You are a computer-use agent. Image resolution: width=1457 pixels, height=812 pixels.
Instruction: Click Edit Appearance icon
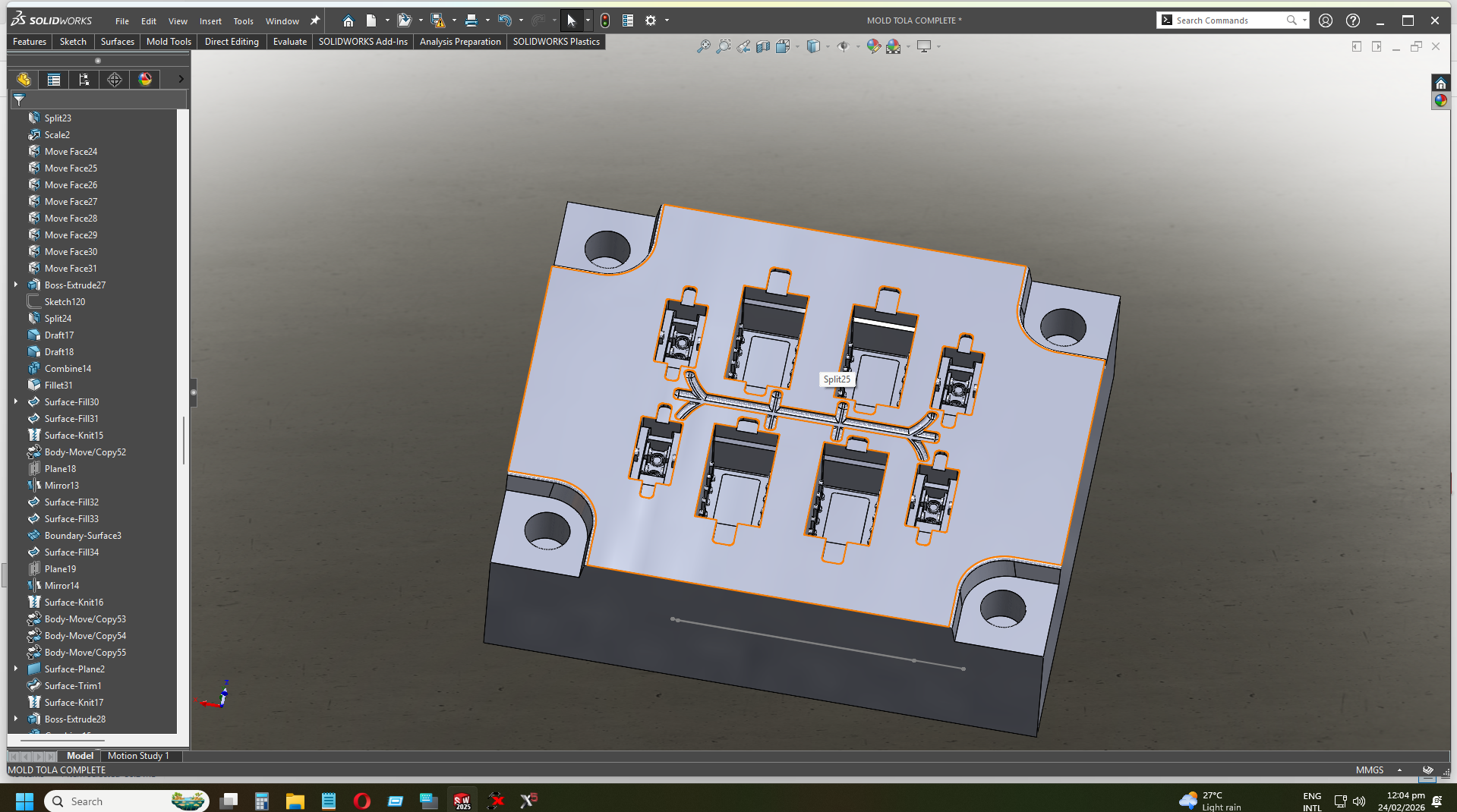[x=874, y=46]
